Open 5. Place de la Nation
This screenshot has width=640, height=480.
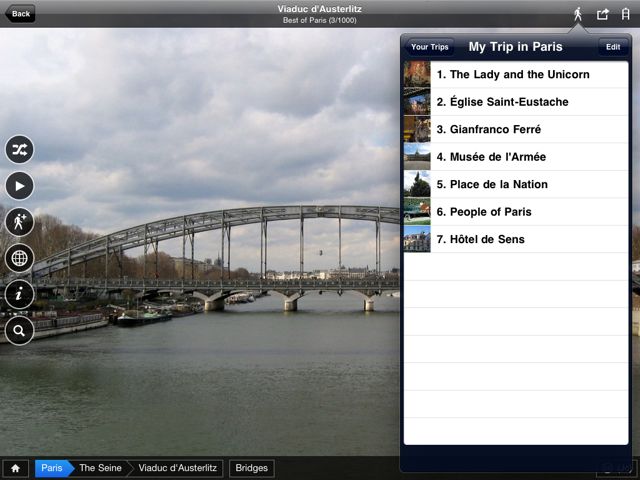516,184
